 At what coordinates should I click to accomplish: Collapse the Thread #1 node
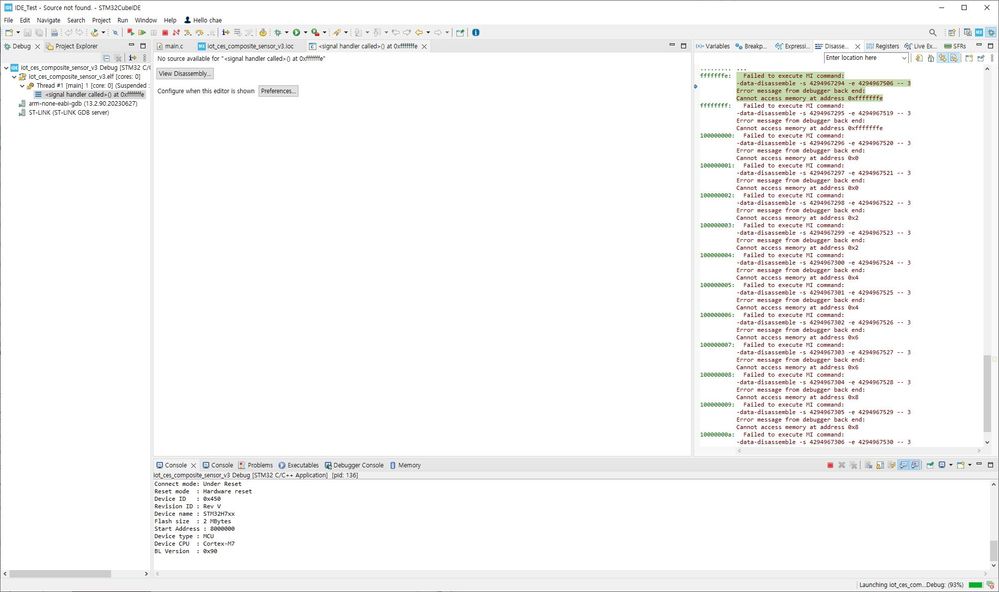(x=22, y=85)
